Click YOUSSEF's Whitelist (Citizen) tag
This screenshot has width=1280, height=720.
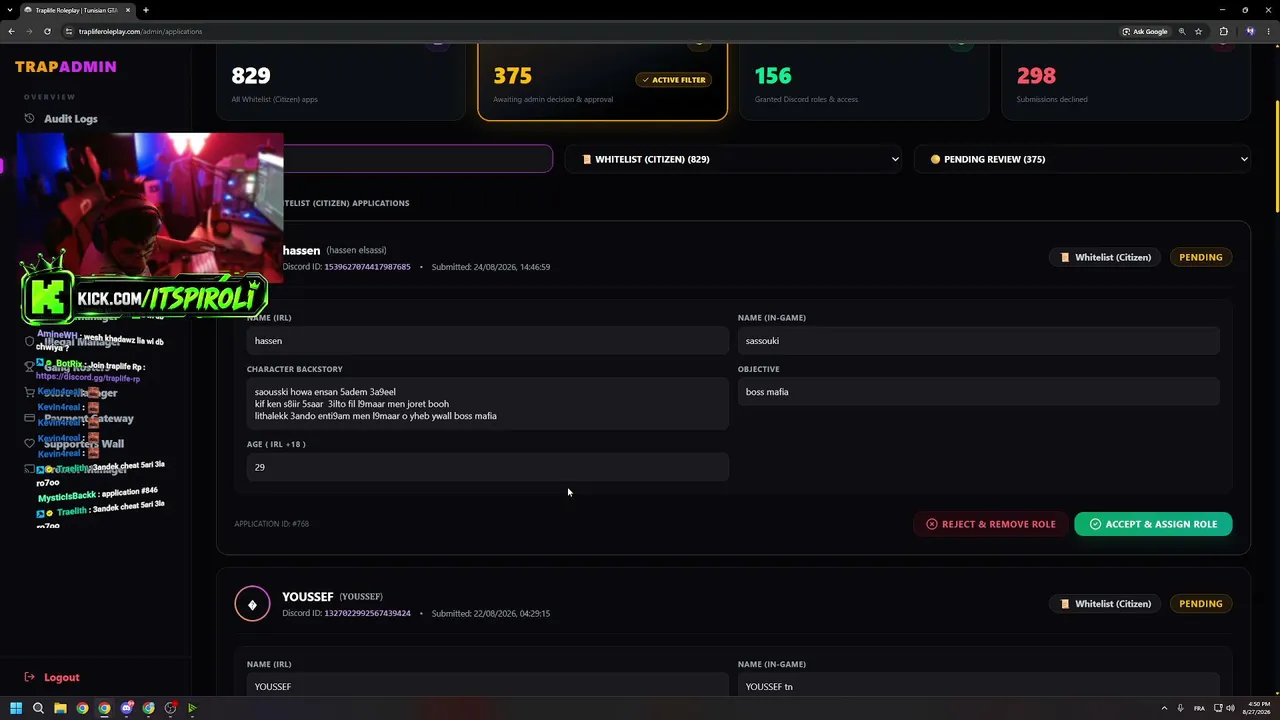pyautogui.click(x=1105, y=604)
